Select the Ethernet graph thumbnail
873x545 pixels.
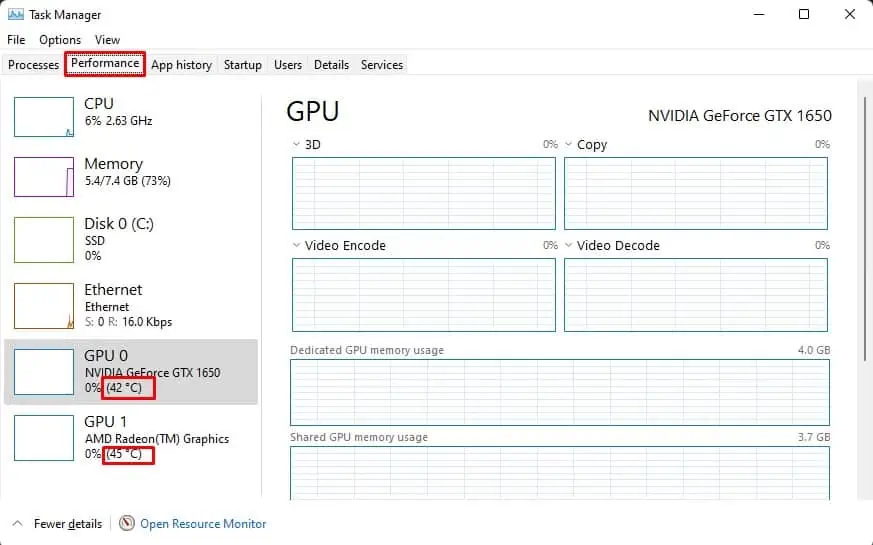44,306
